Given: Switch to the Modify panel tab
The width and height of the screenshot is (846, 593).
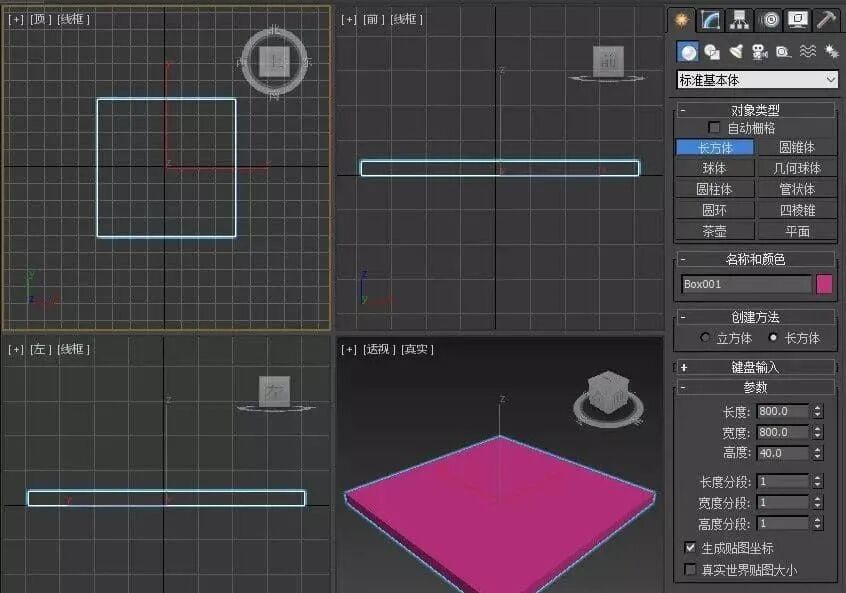Looking at the screenshot, I should point(711,21).
